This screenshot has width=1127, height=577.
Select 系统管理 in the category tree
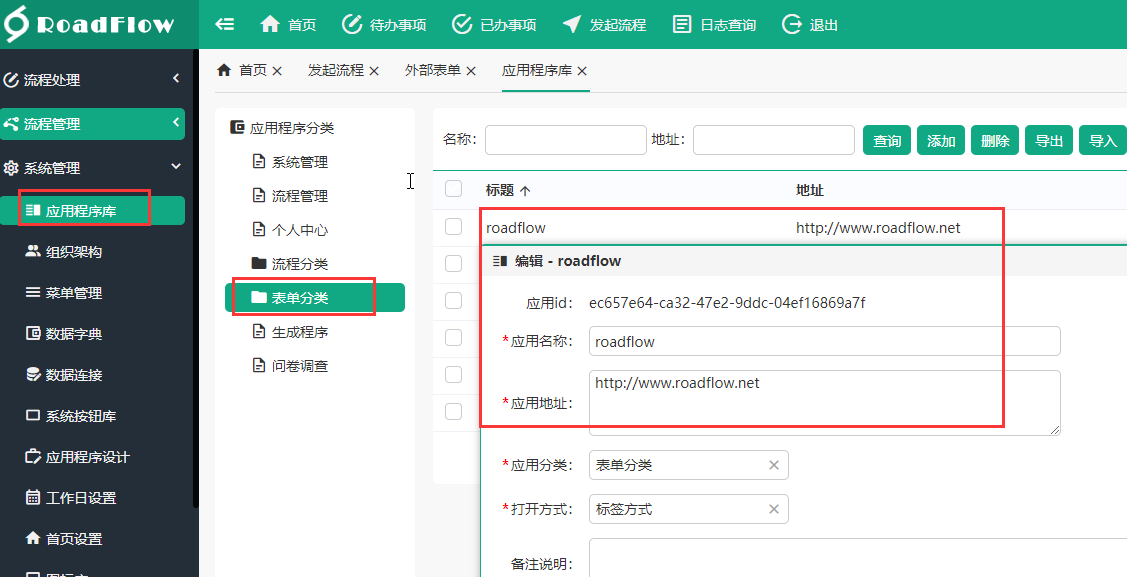290,162
